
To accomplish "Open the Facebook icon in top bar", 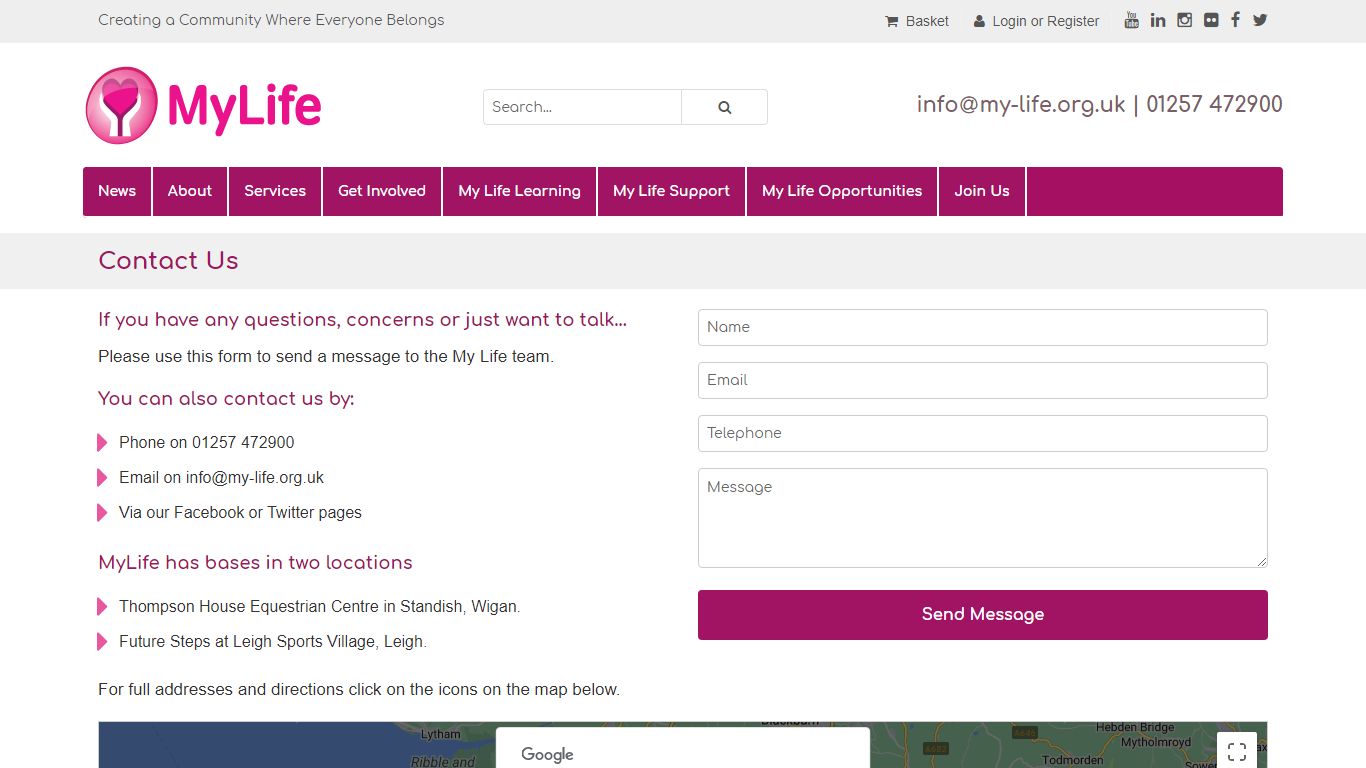I will click(1235, 20).
